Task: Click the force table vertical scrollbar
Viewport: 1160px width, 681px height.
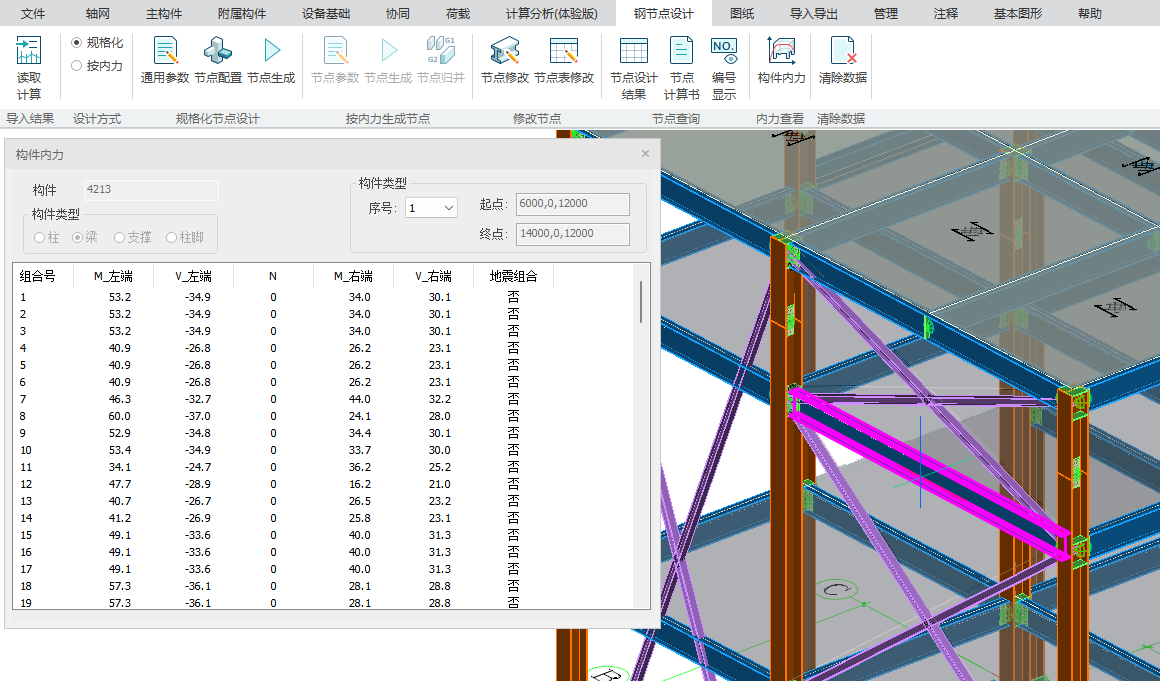Action: pos(641,302)
